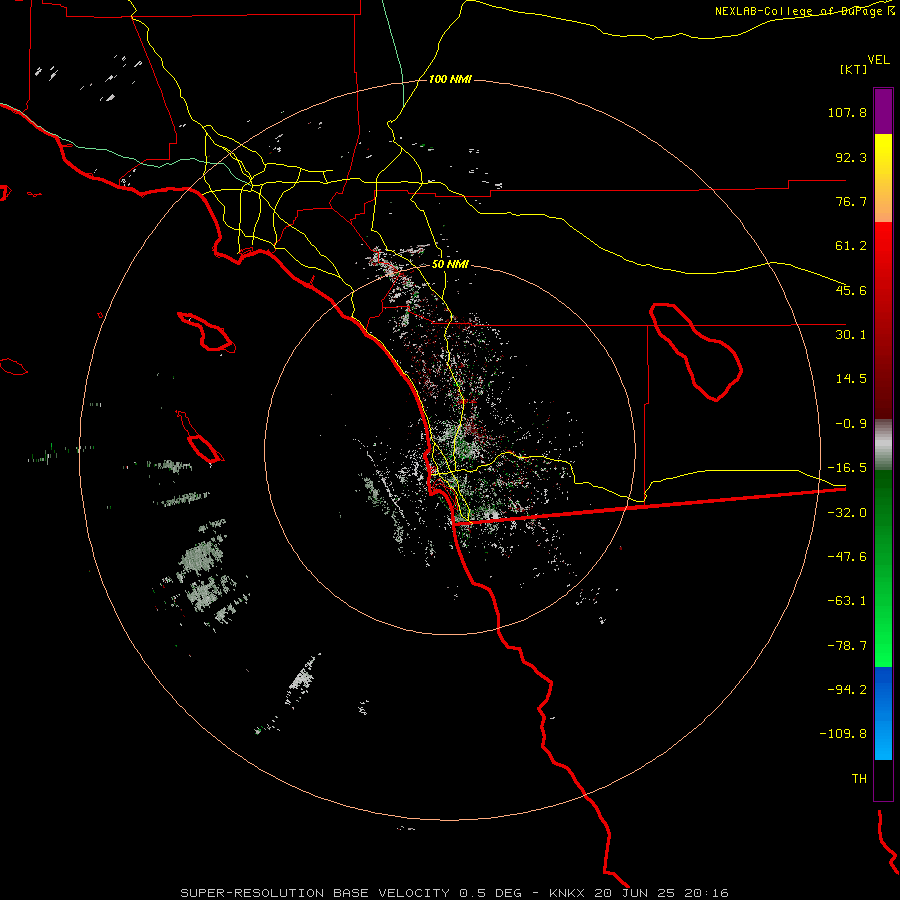Click the -63.1 velocity scale value
The height and width of the screenshot is (900, 900).
(847, 601)
